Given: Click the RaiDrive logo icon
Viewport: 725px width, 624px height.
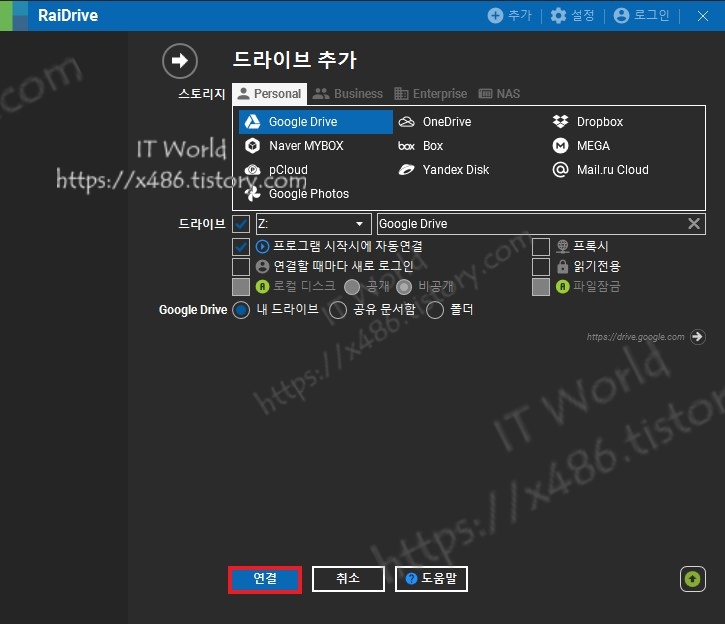Looking at the screenshot, I should tap(14, 16).
